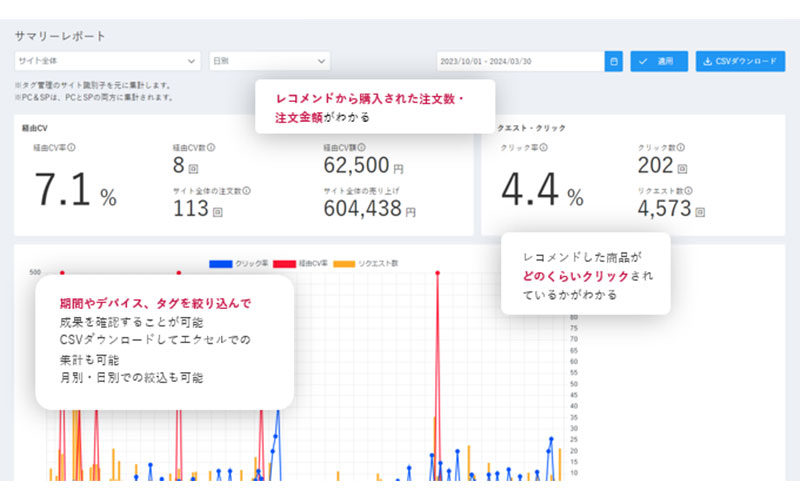Download report via CSVダウンロード button
800x500 pixels.
click(x=739, y=61)
